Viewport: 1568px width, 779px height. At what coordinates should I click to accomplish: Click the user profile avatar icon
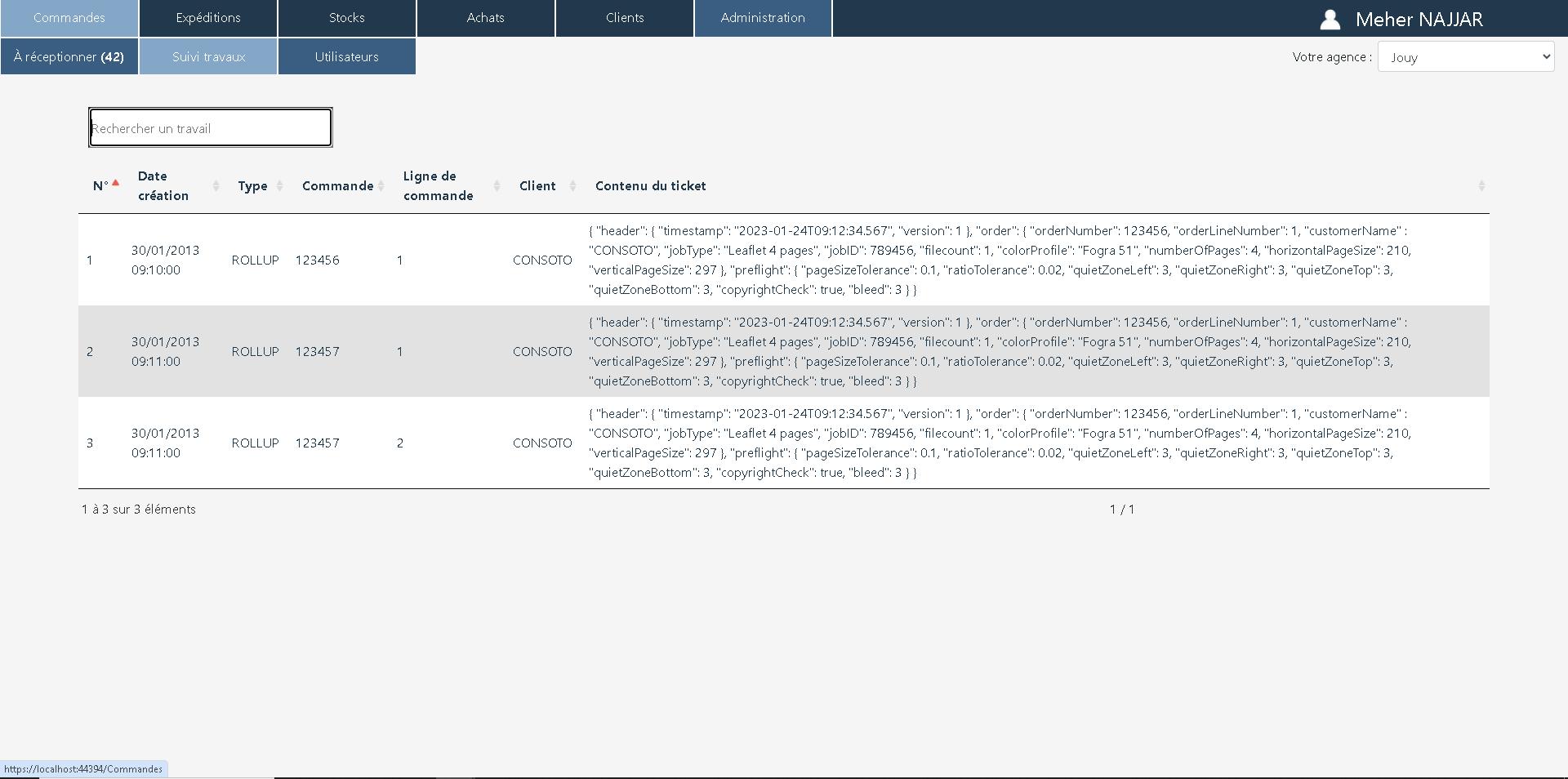coord(1330,20)
